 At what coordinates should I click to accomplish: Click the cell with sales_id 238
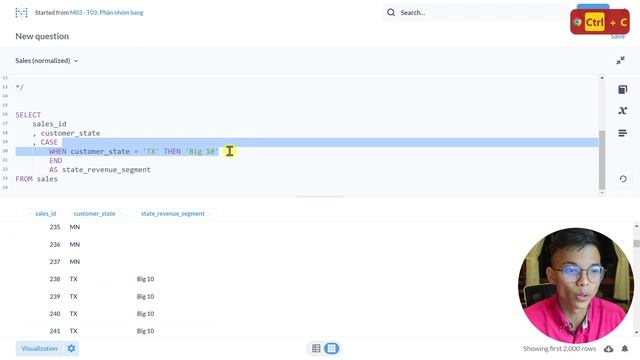[55, 279]
